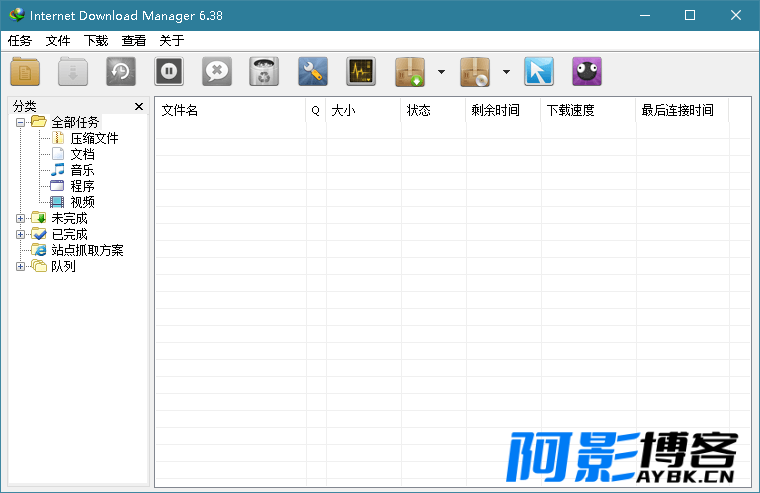Image resolution: width=760 pixels, height=493 pixels.
Task: Click the Add URL task toolbar icon
Action: (25, 72)
